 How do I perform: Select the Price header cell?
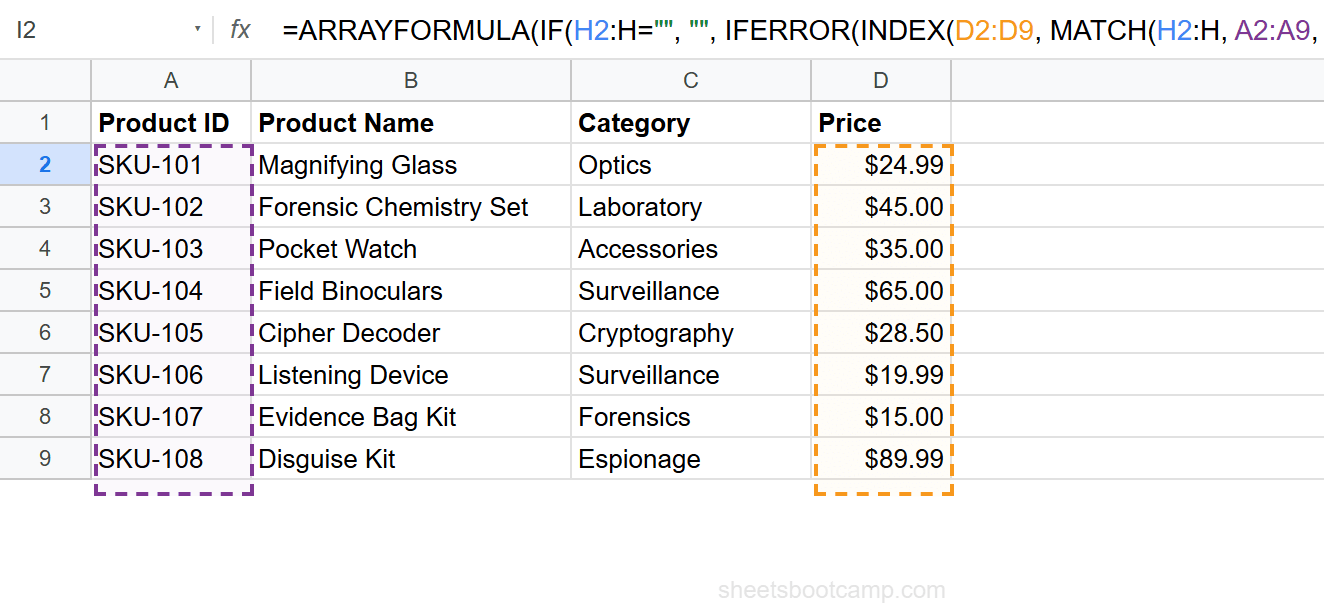[880, 122]
